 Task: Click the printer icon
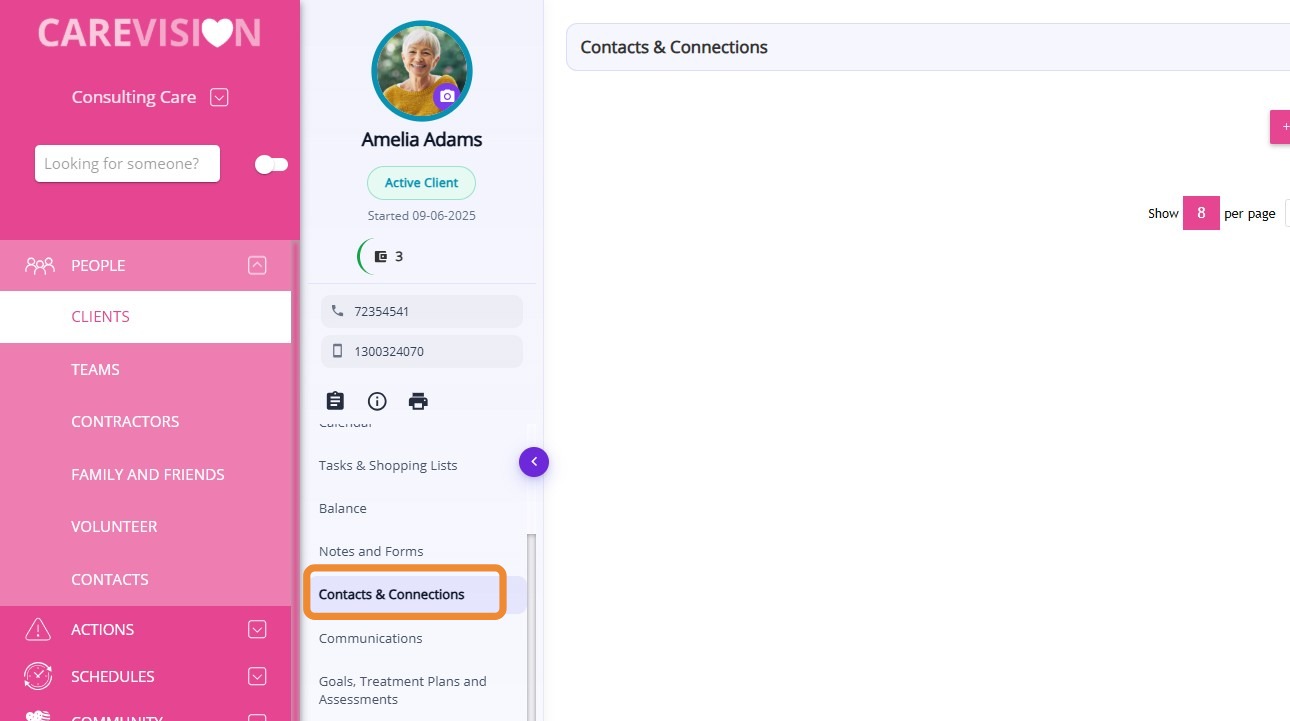418,401
